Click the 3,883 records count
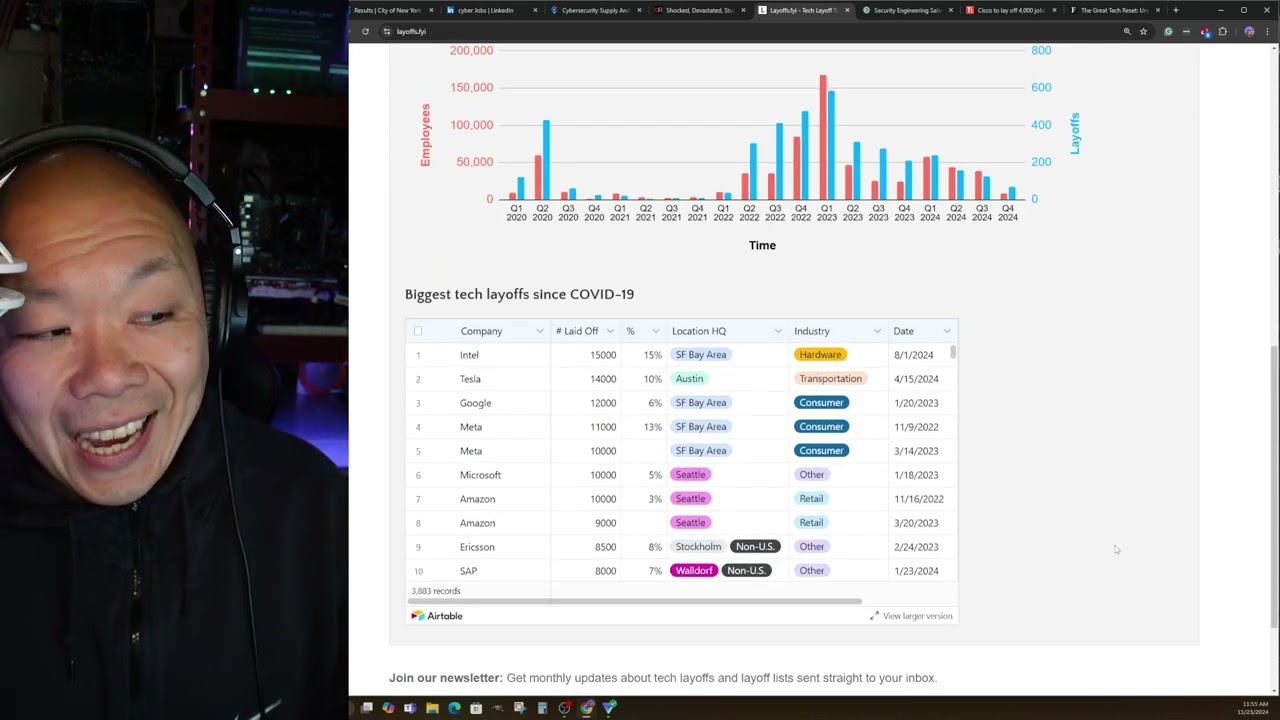1280x720 pixels. 436,591
